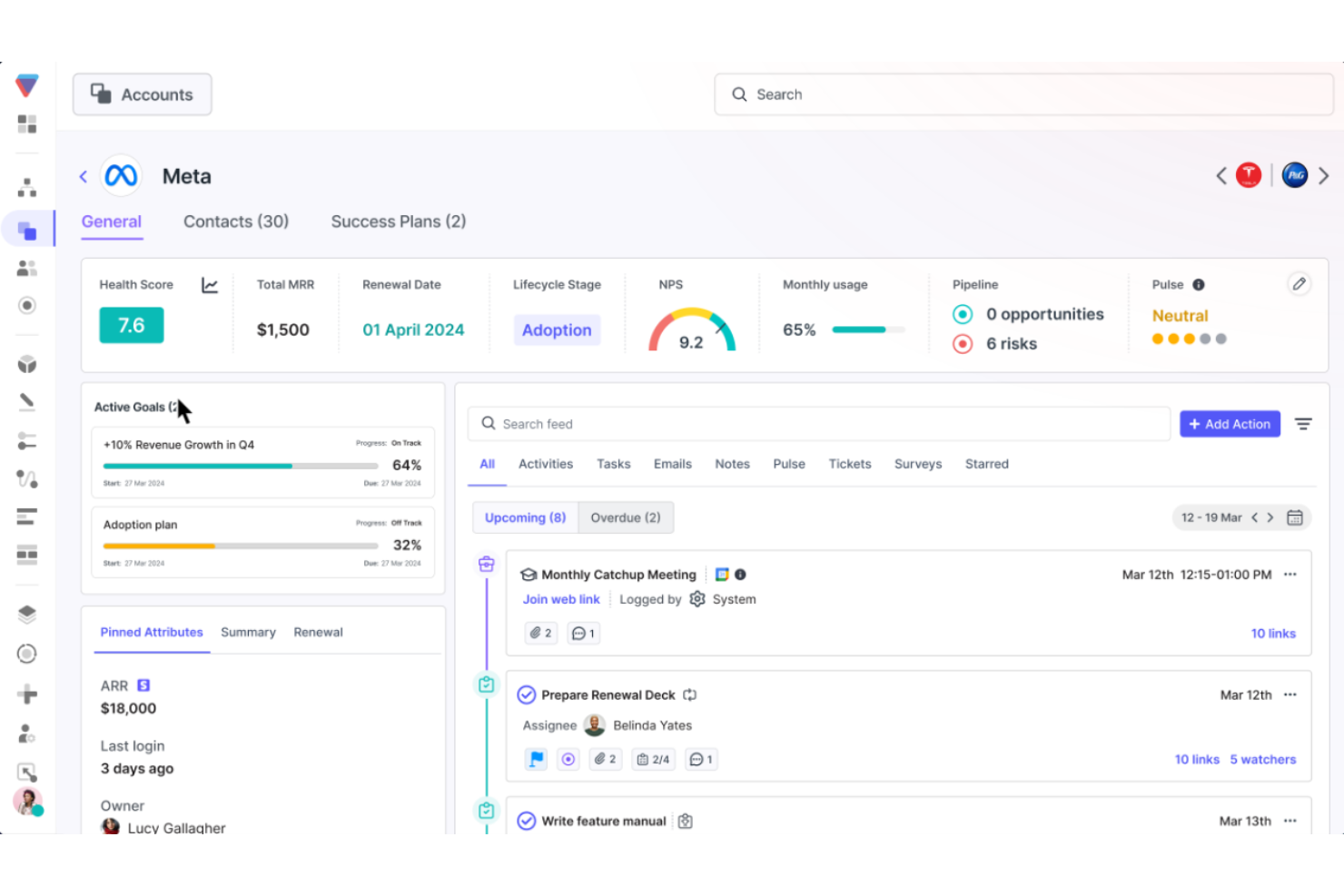The image size is (1344, 896).
Task: Click the comment bubble icon on Prepare Renewal Deck
Action: 700,759
